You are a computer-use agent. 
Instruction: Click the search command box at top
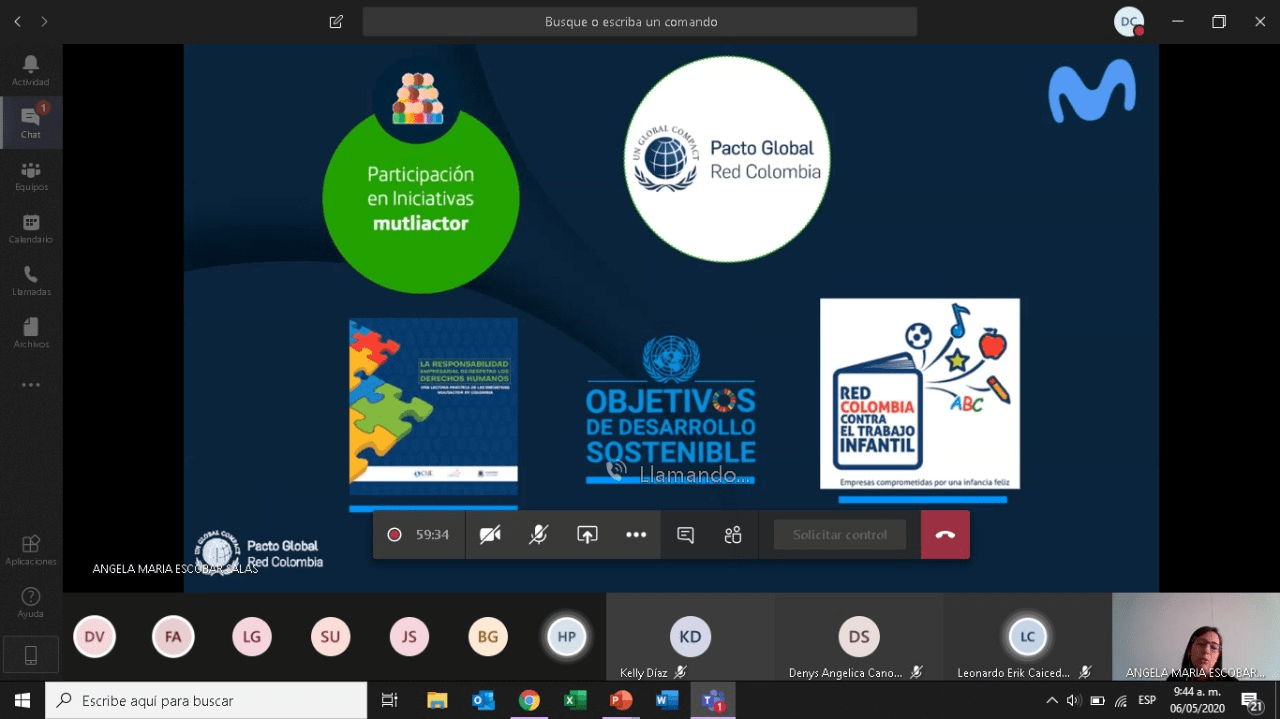pos(639,22)
